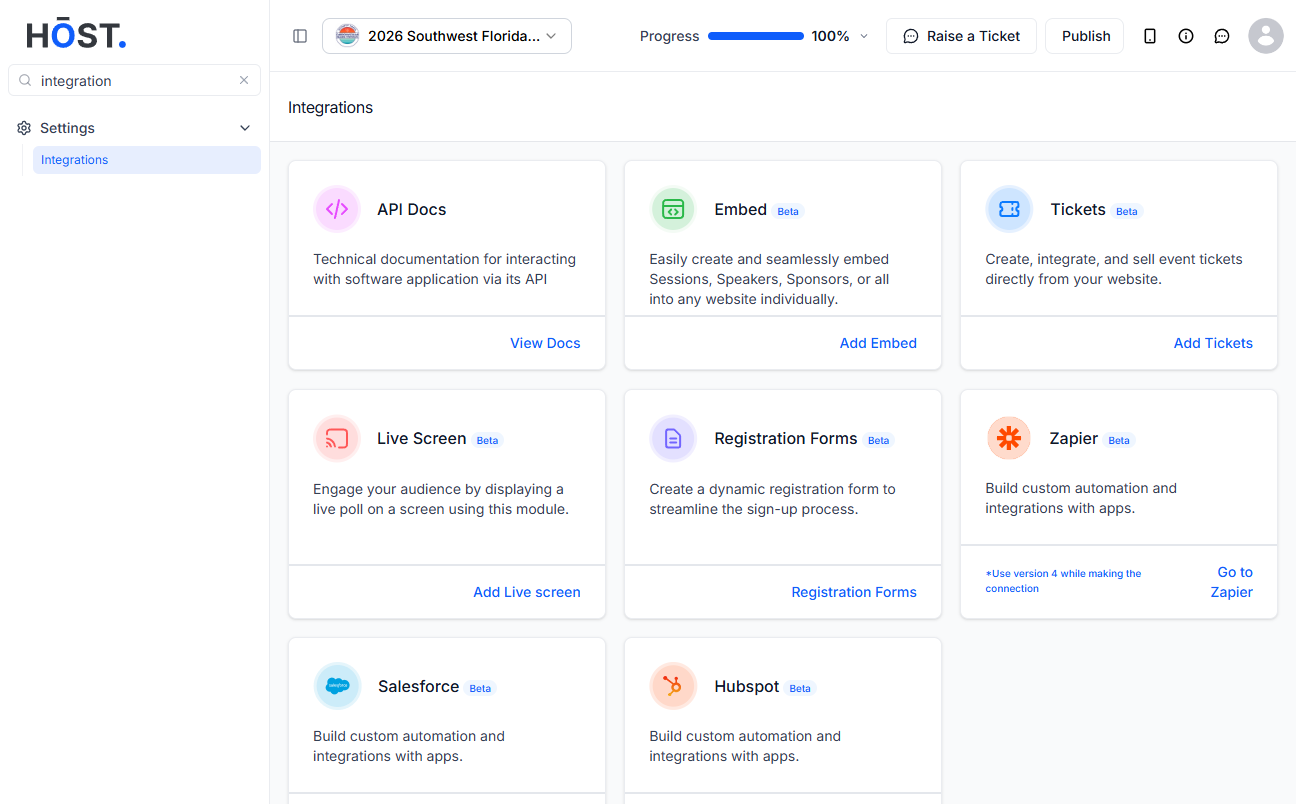This screenshot has width=1296, height=804.
Task: Click the Integrations page heading
Action: click(330, 107)
